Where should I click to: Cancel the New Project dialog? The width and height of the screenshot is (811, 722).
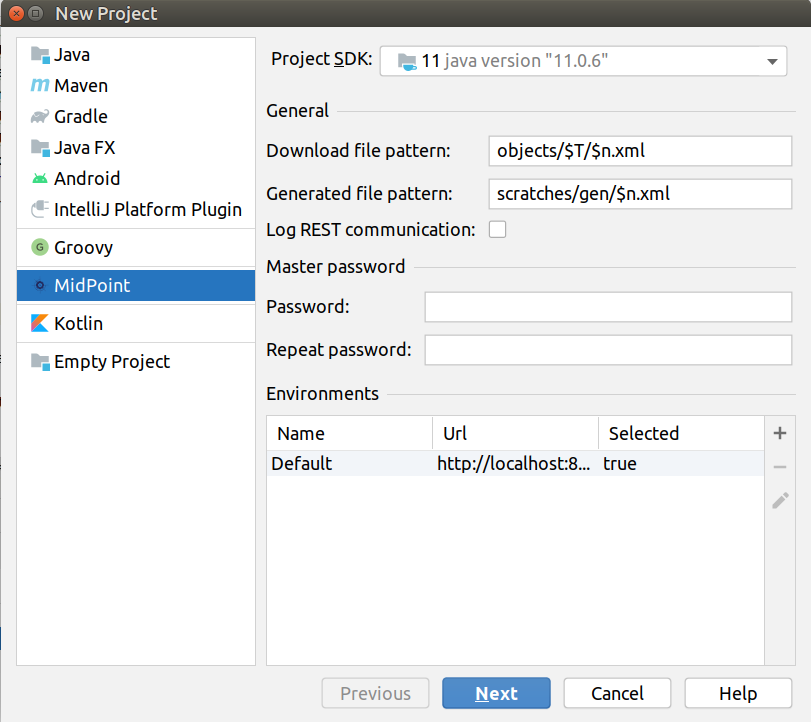click(x=617, y=693)
